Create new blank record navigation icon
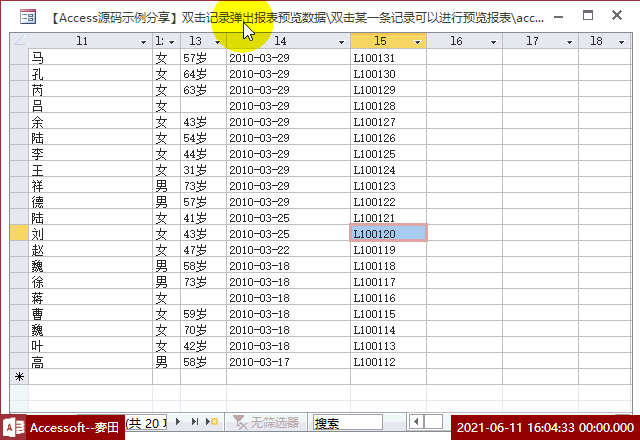Image resolution: width=640 pixels, height=440 pixels. [x=212, y=422]
